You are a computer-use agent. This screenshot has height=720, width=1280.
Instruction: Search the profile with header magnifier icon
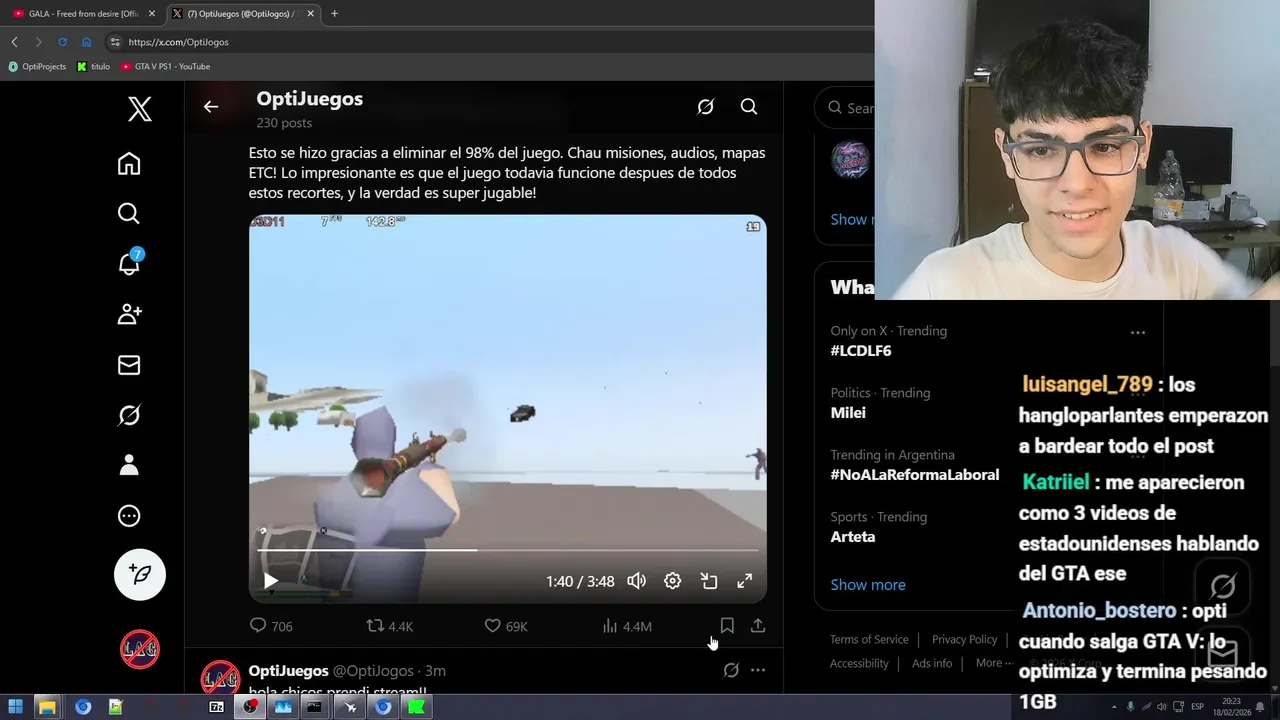pos(749,107)
